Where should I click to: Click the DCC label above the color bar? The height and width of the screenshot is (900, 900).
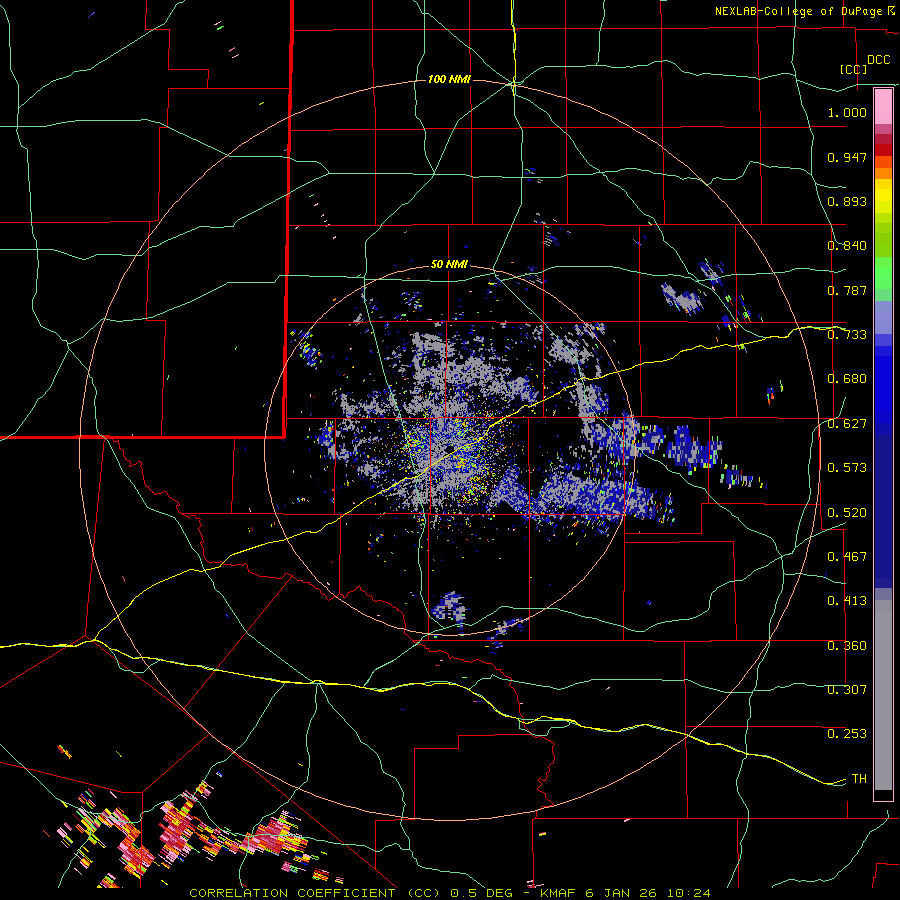click(878, 60)
